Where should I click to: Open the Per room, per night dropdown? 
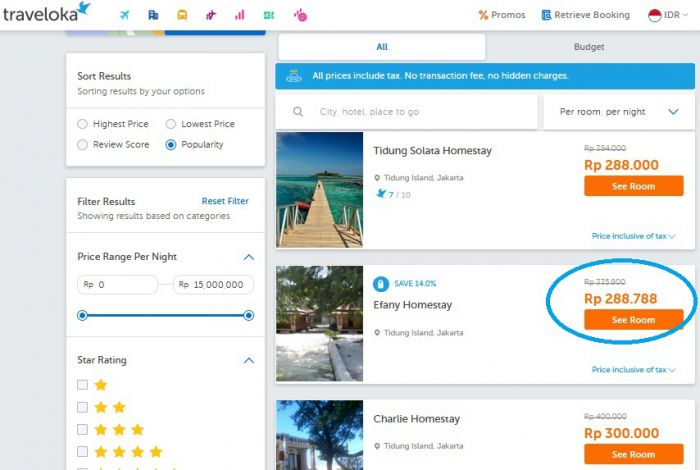tap(618, 112)
